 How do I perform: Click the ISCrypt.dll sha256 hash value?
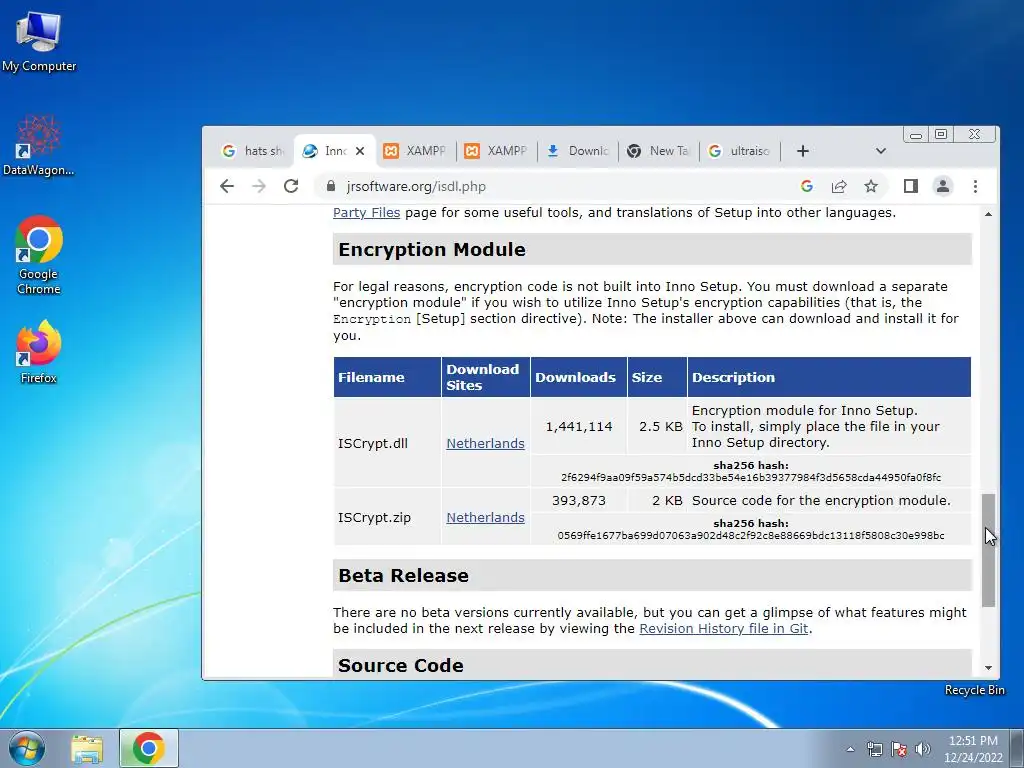pos(751,477)
